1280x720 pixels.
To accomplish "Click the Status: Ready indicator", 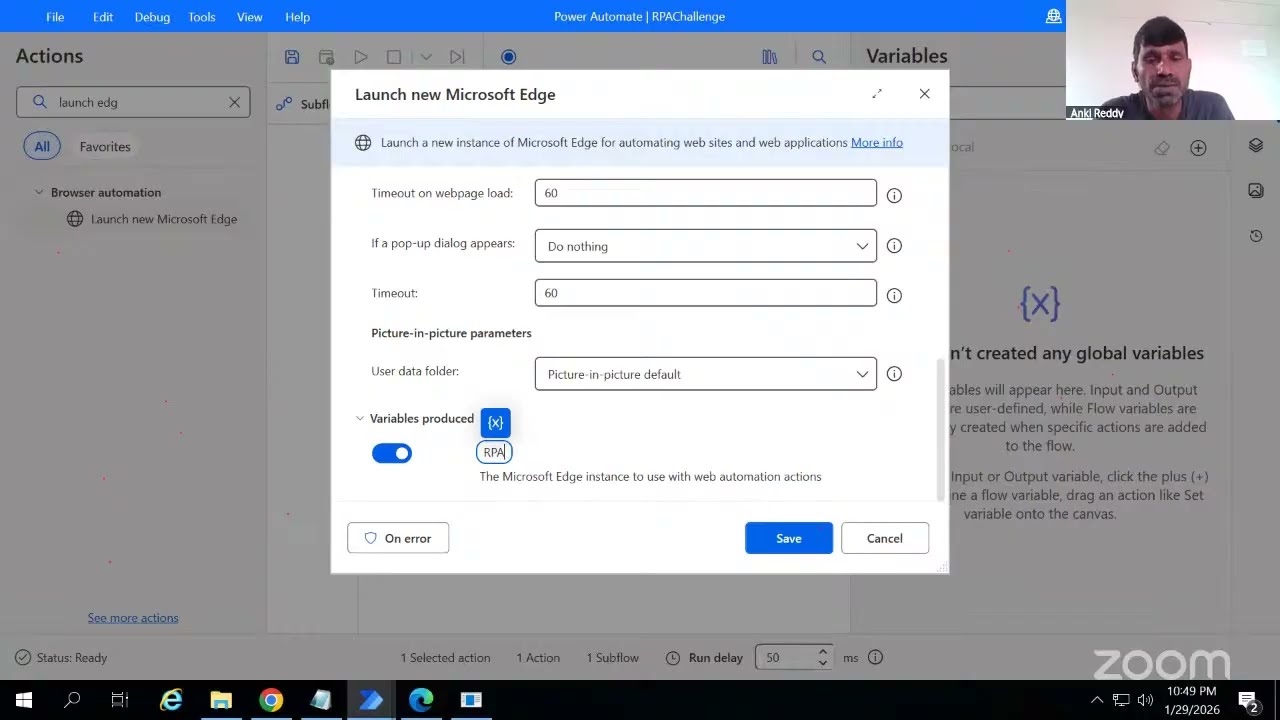I will point(62,657).
